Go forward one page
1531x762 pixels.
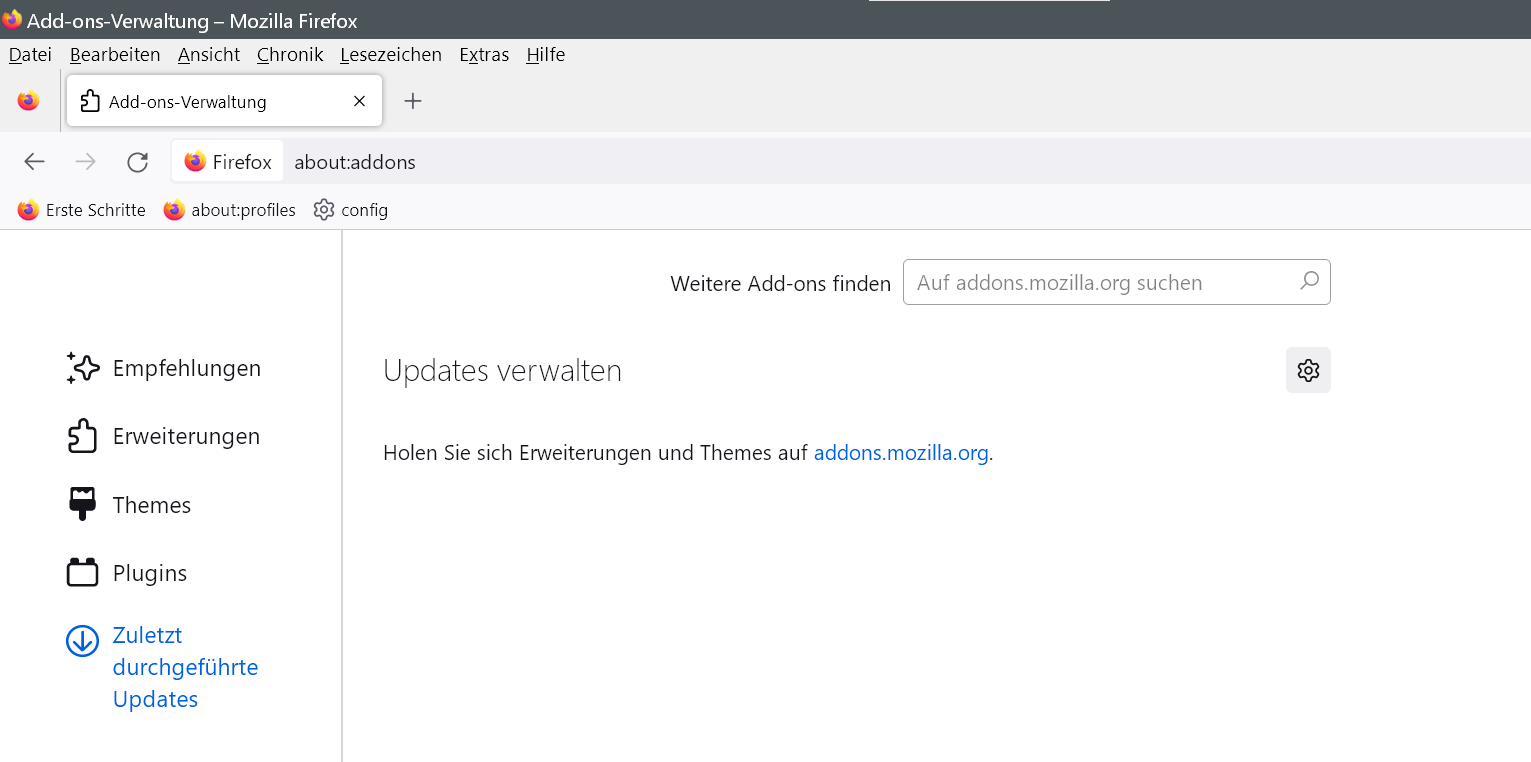click(x=86, y=162)
